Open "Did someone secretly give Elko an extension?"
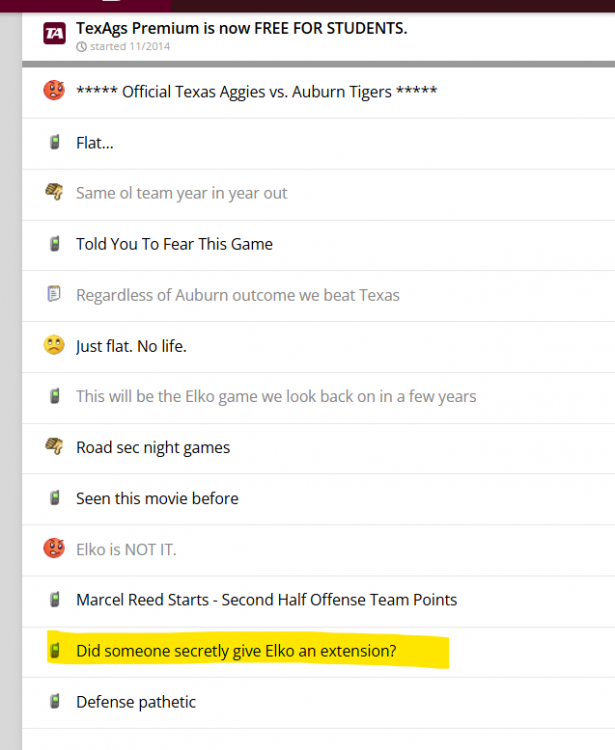Image resolution: width=615 pixels, height=750 pixels. (236, 651)
